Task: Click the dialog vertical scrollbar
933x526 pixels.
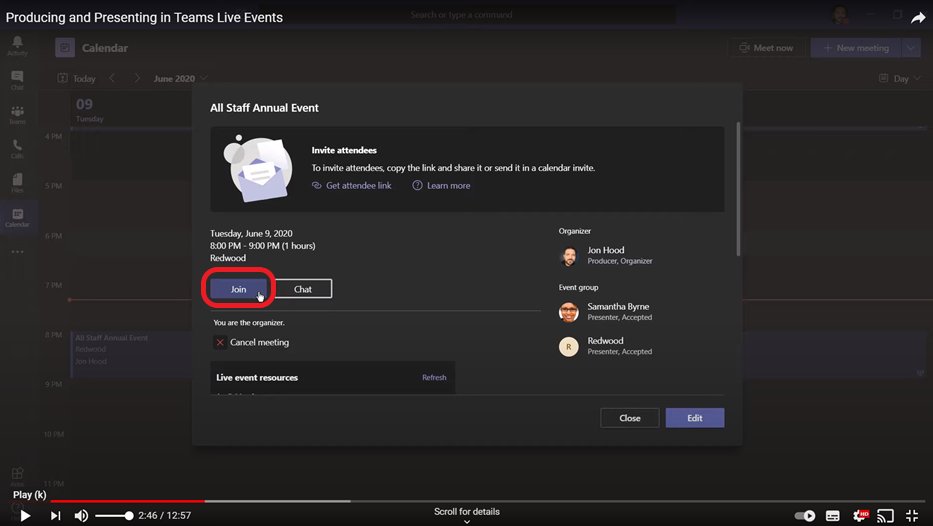Action: tap(738, 189)
